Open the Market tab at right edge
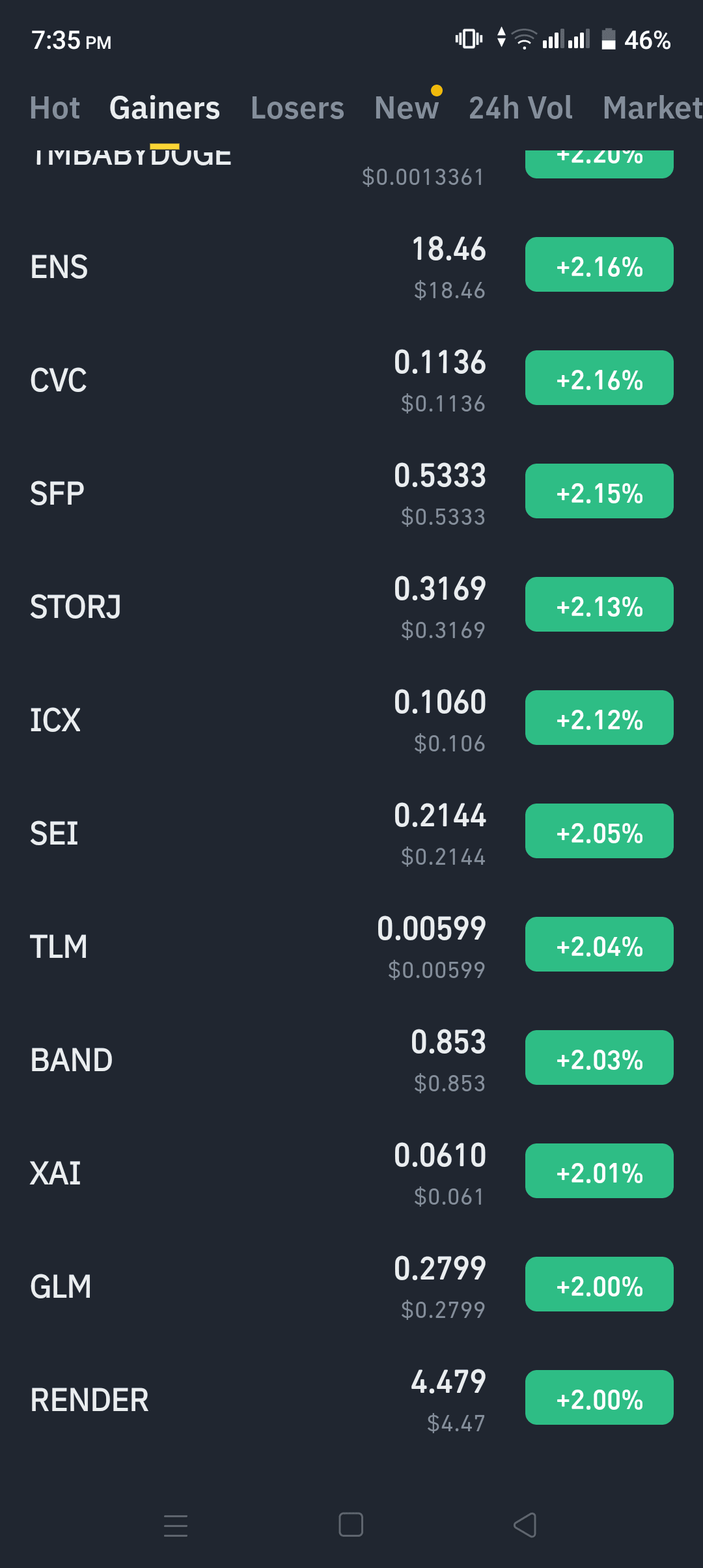Image resolution: width=703 pixels, height=1568 pixels. (653, 108)
